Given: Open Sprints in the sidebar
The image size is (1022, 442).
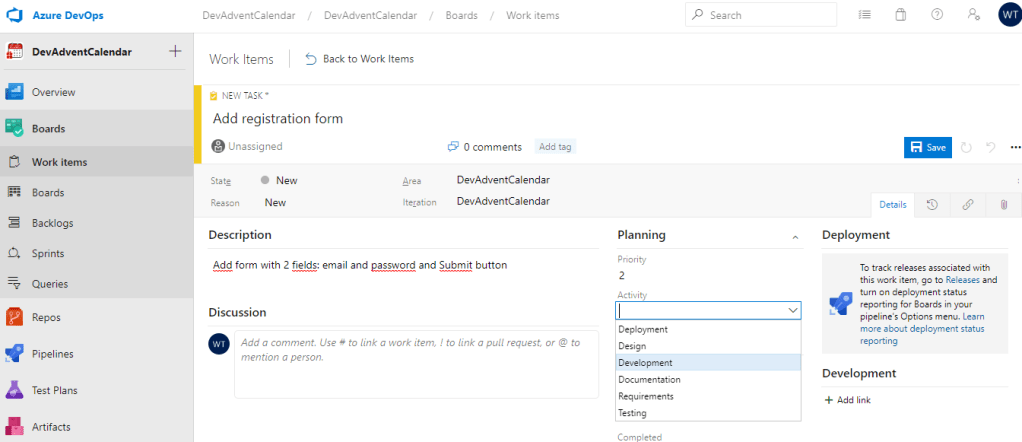Looking at the screenshot, I should pyautogui.click(x=48, y=253).
